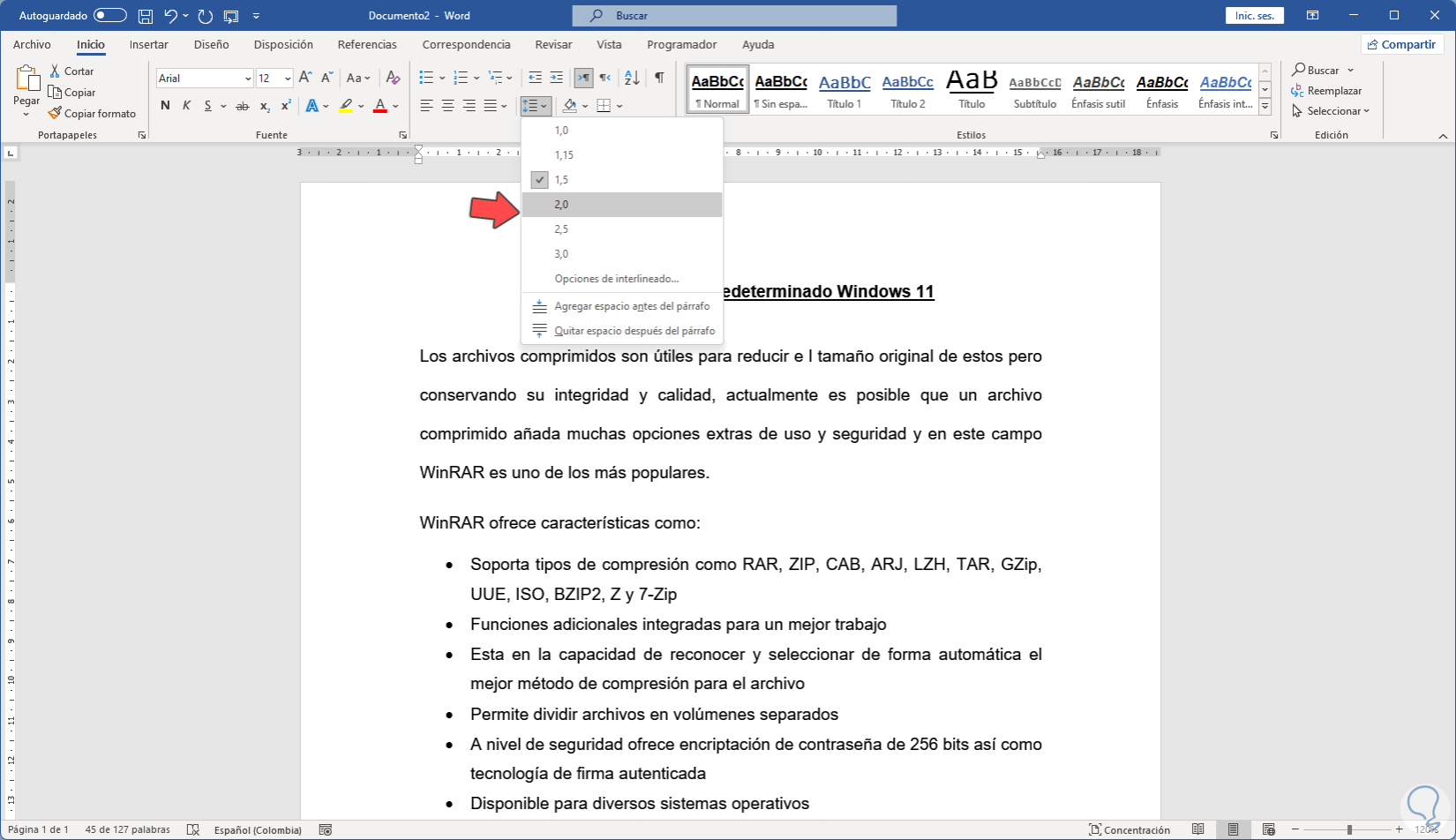Image resolution: width=1456 pixels, height=840 pixels.
Task: Click the Concentración focus button
Action: tap(1130, 829)
